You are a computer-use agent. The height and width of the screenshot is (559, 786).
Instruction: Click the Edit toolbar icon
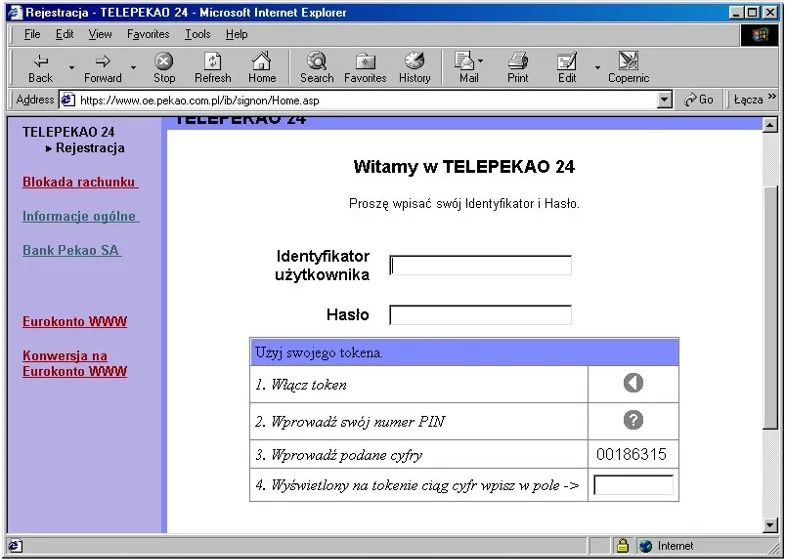coord(567,68)
